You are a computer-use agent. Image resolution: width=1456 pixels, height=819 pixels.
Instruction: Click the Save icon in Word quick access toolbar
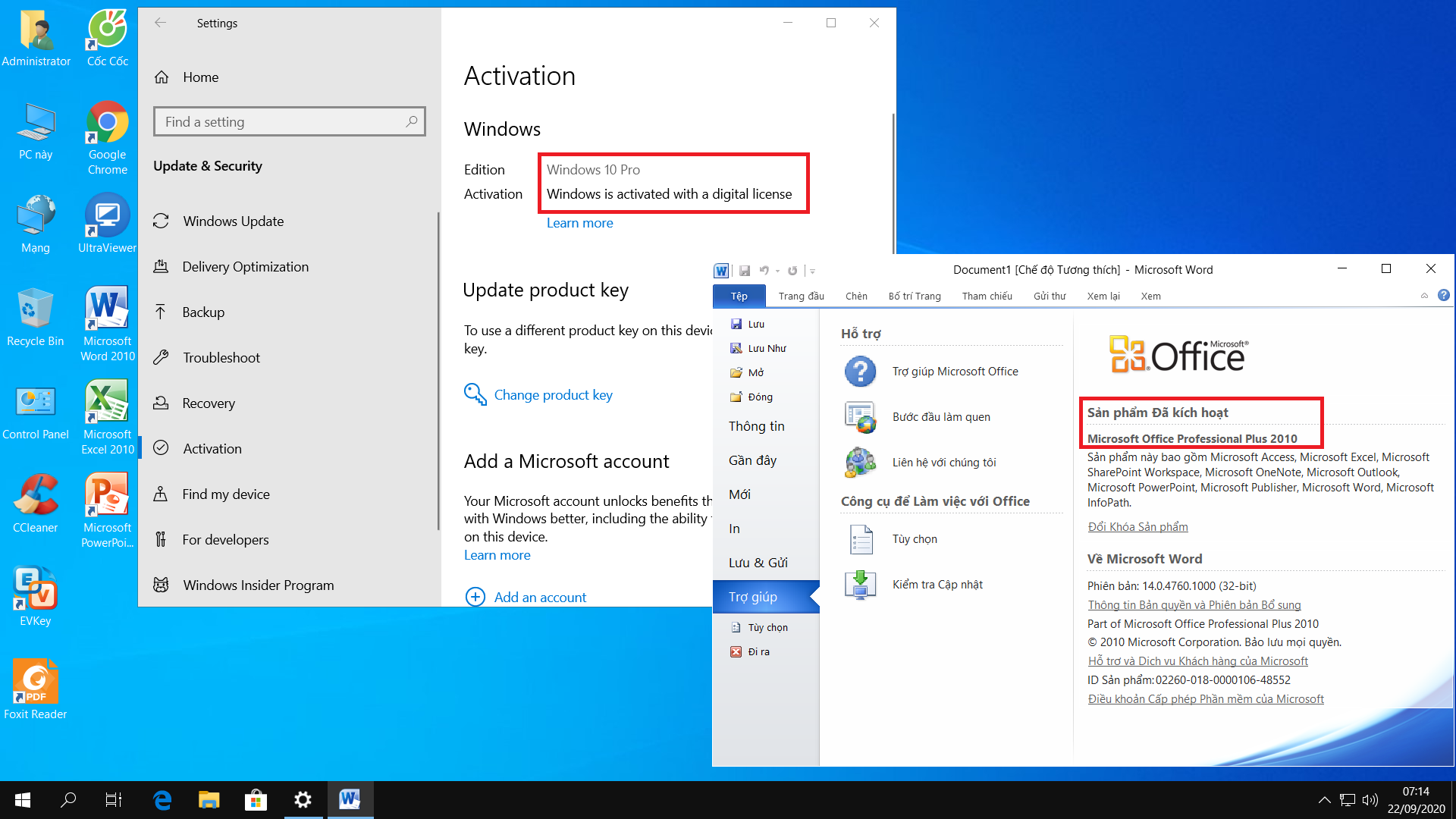[745, 271]
